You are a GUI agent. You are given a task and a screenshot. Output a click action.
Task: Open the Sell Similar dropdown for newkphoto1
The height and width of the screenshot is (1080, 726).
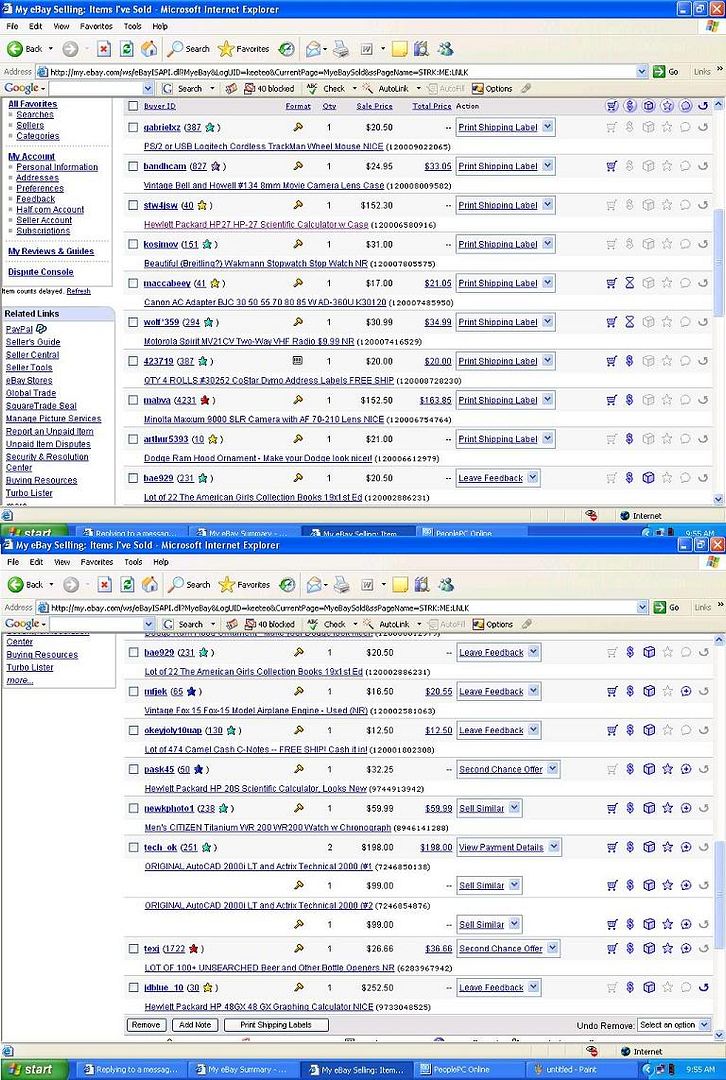click(x=514, y=808)
